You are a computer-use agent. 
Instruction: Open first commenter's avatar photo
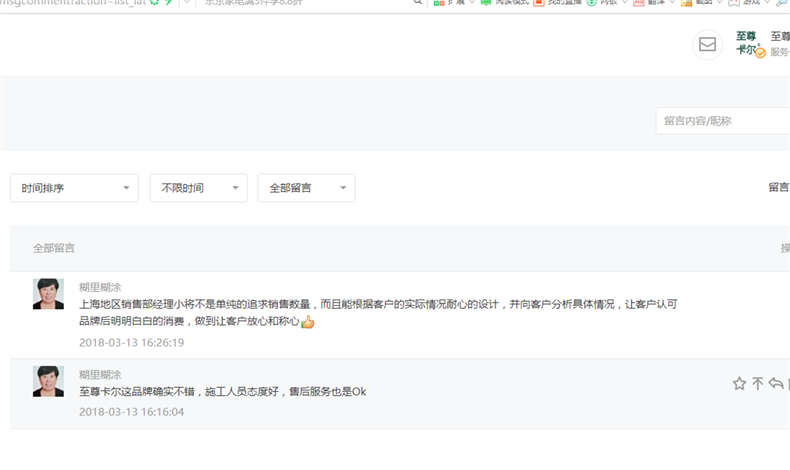click(48, 294)
